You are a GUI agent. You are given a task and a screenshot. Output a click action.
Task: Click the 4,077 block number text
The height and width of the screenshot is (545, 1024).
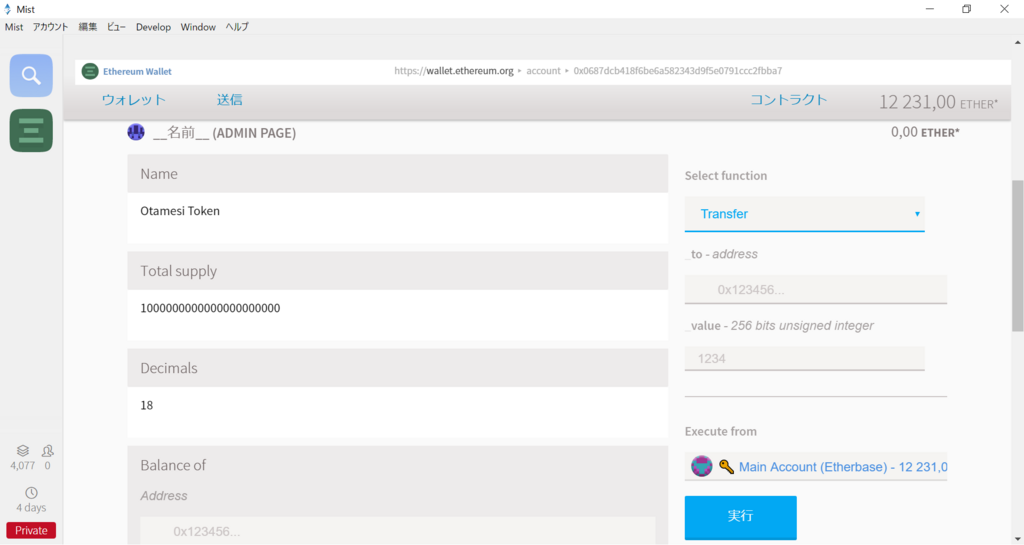click(x=23, y=465)
